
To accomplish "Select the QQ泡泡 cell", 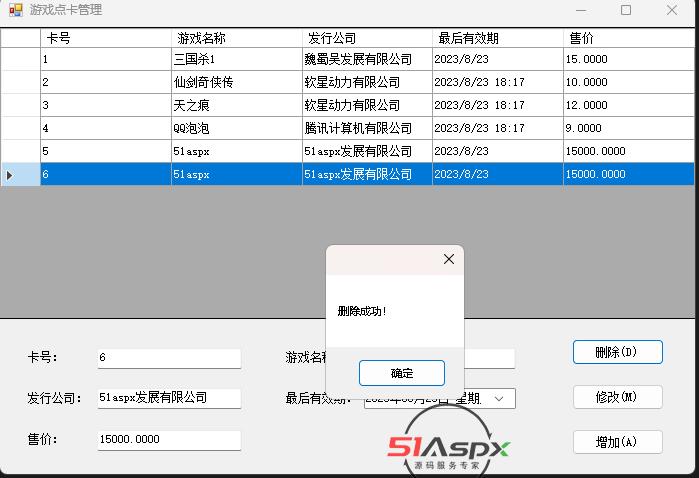I will tap(237, 128).
